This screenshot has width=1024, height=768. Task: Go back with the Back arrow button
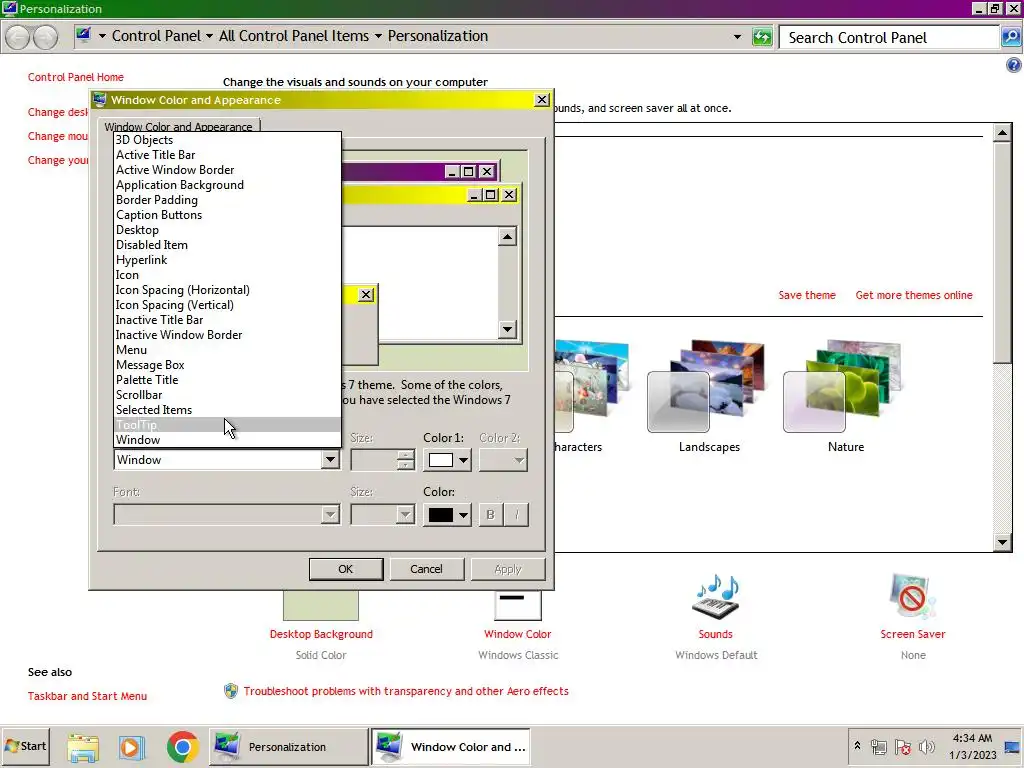[x=18, y=37]
